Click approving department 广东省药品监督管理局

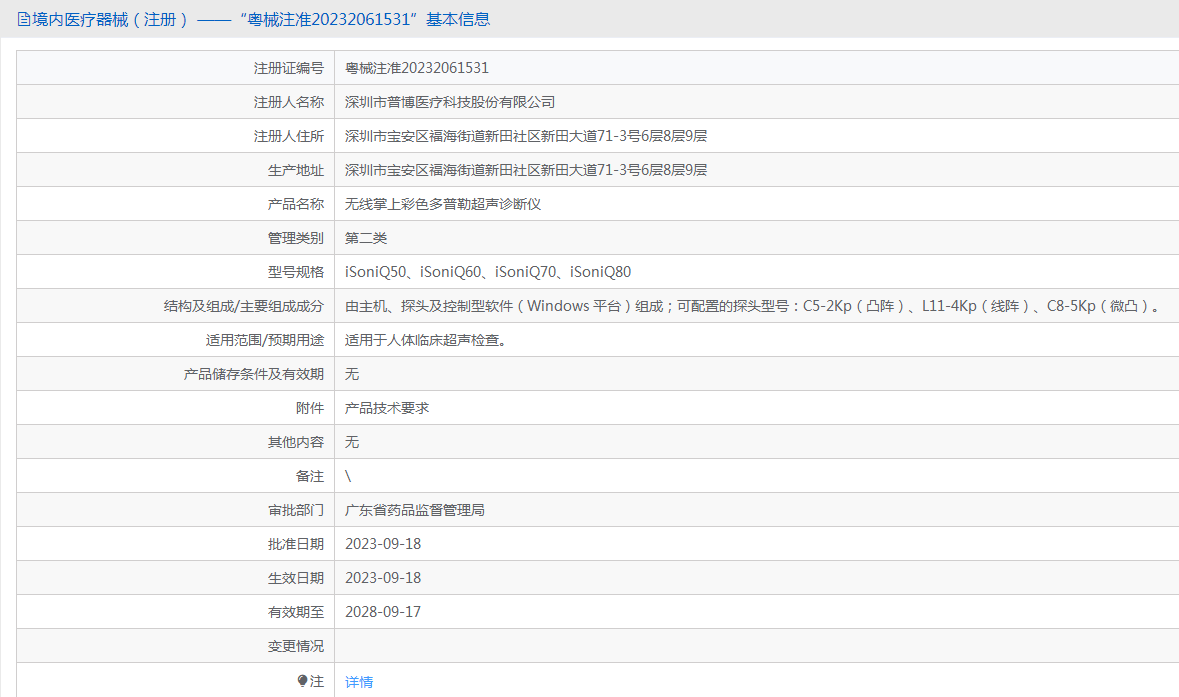(415, 510)
